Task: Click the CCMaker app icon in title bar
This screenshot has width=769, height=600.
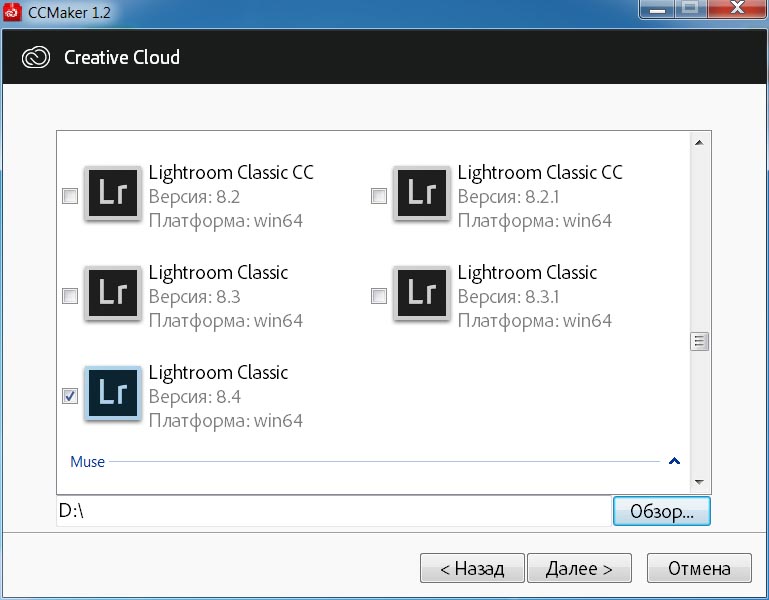Action: pos(12,12)
